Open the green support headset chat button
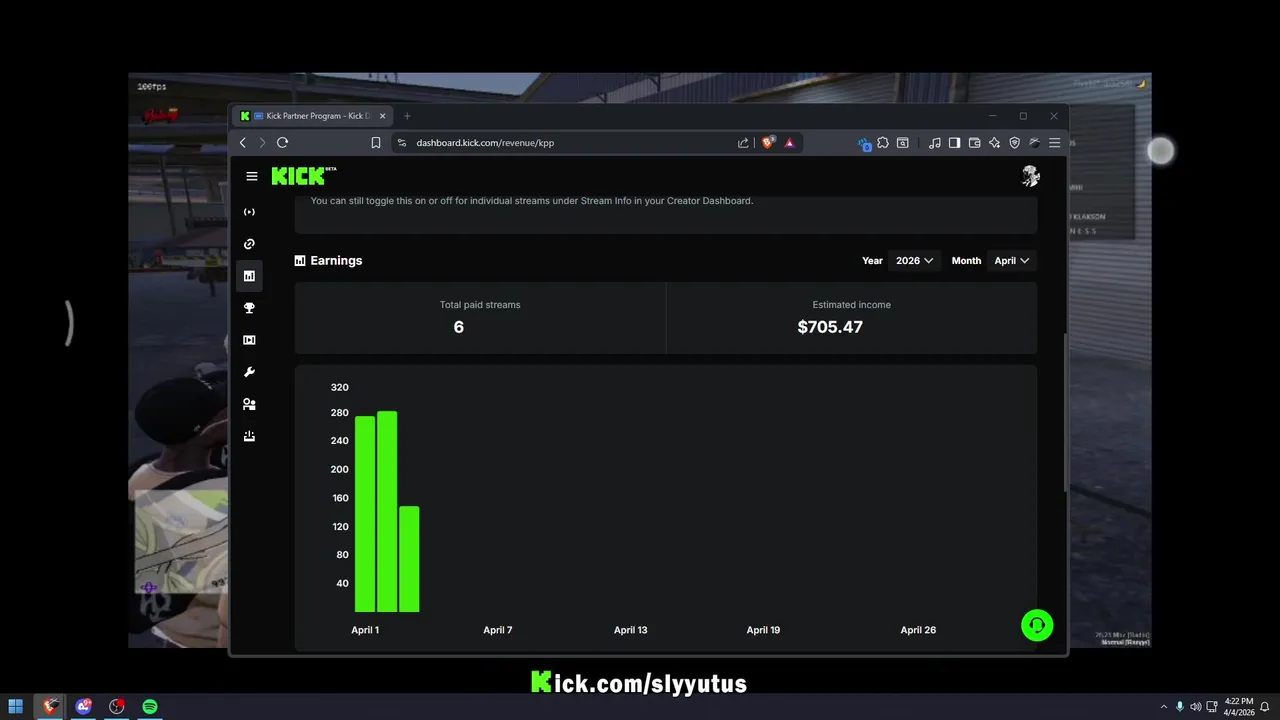Screen dimensions: 1280x720 [1037, 625]
